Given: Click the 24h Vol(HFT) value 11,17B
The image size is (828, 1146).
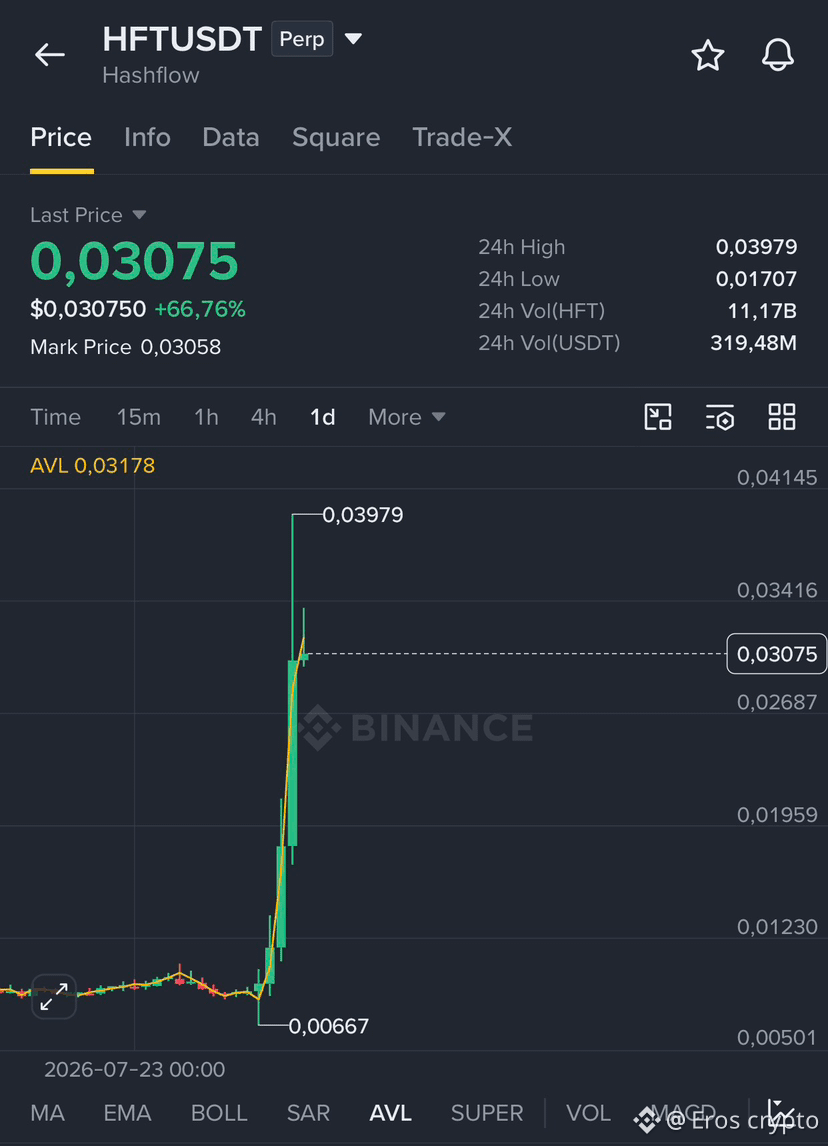Looking at the screenshot, I should click(x=762, y=311).
